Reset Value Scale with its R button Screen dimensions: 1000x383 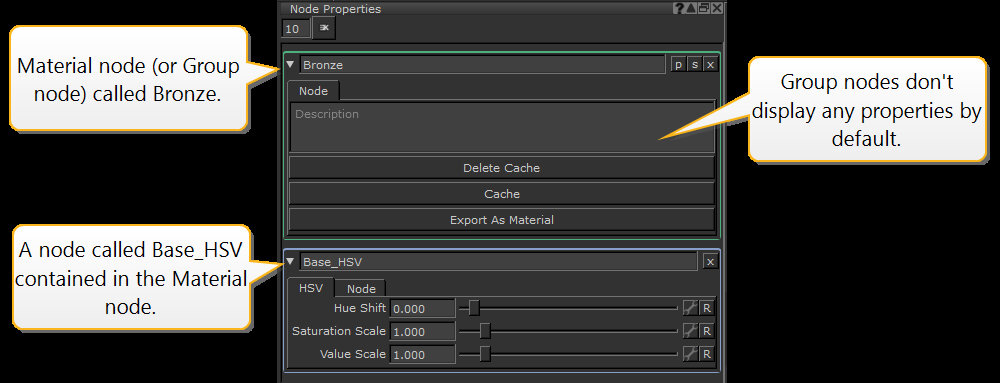click(707, 354)
